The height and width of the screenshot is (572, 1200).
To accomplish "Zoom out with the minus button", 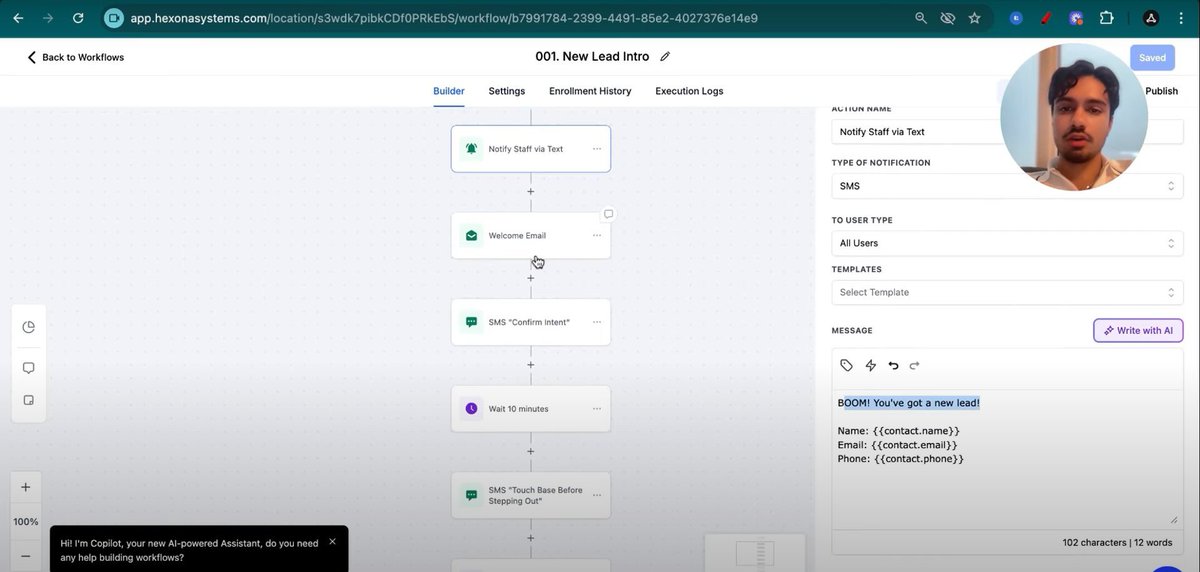I will [x=26, y=556].
